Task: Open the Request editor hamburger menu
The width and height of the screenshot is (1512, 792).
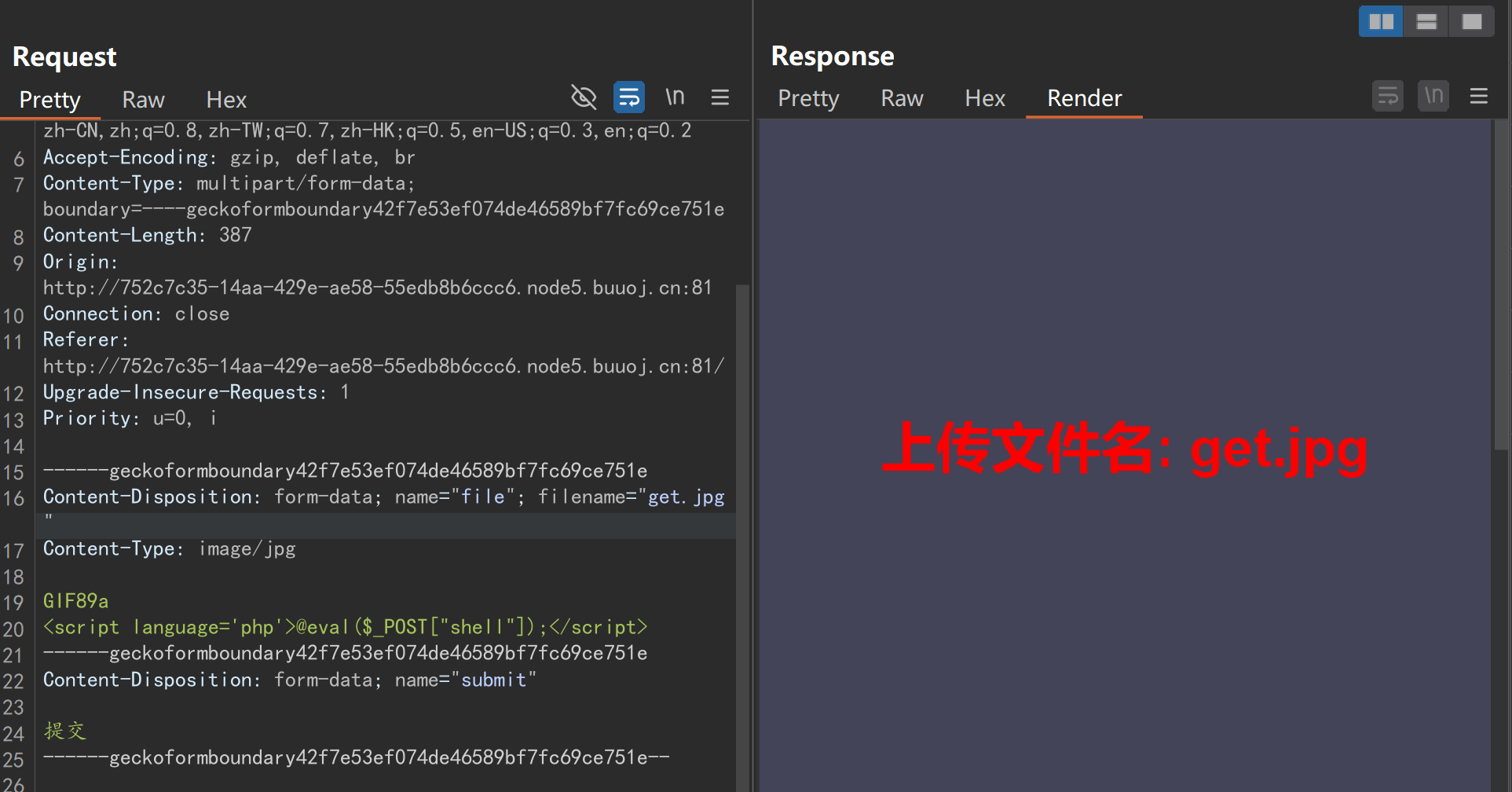Action: coord(719,97)
